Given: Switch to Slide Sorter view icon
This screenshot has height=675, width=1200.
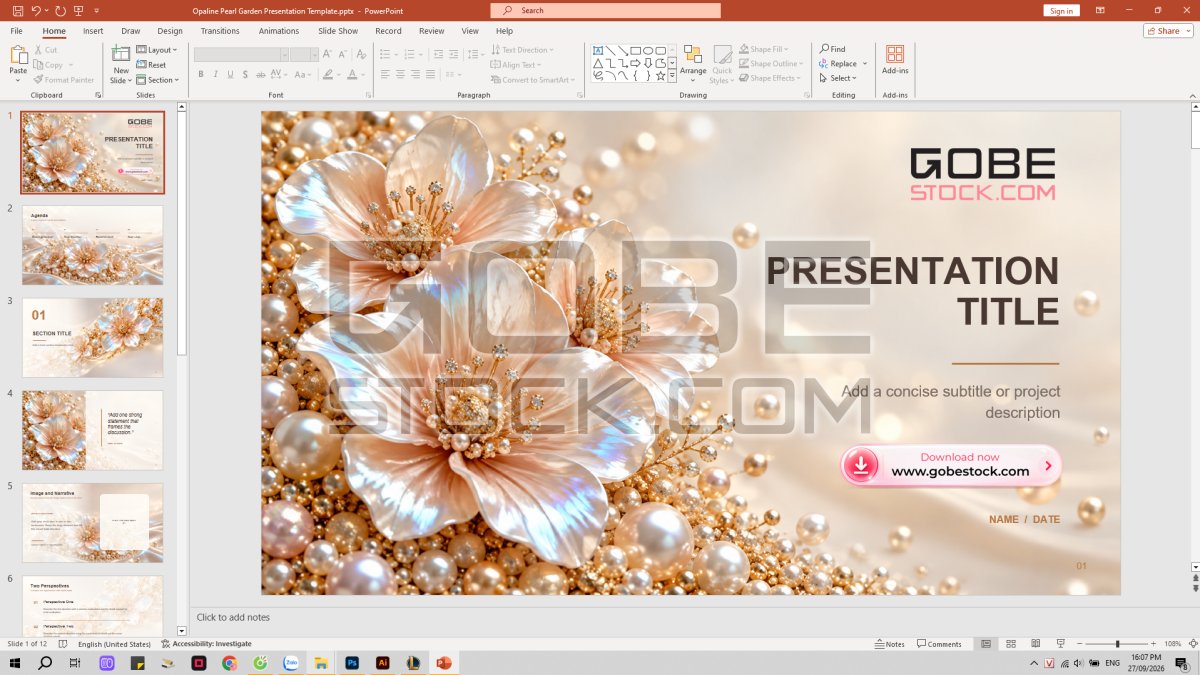Looking at the screenshot, I should (1011, 644).
